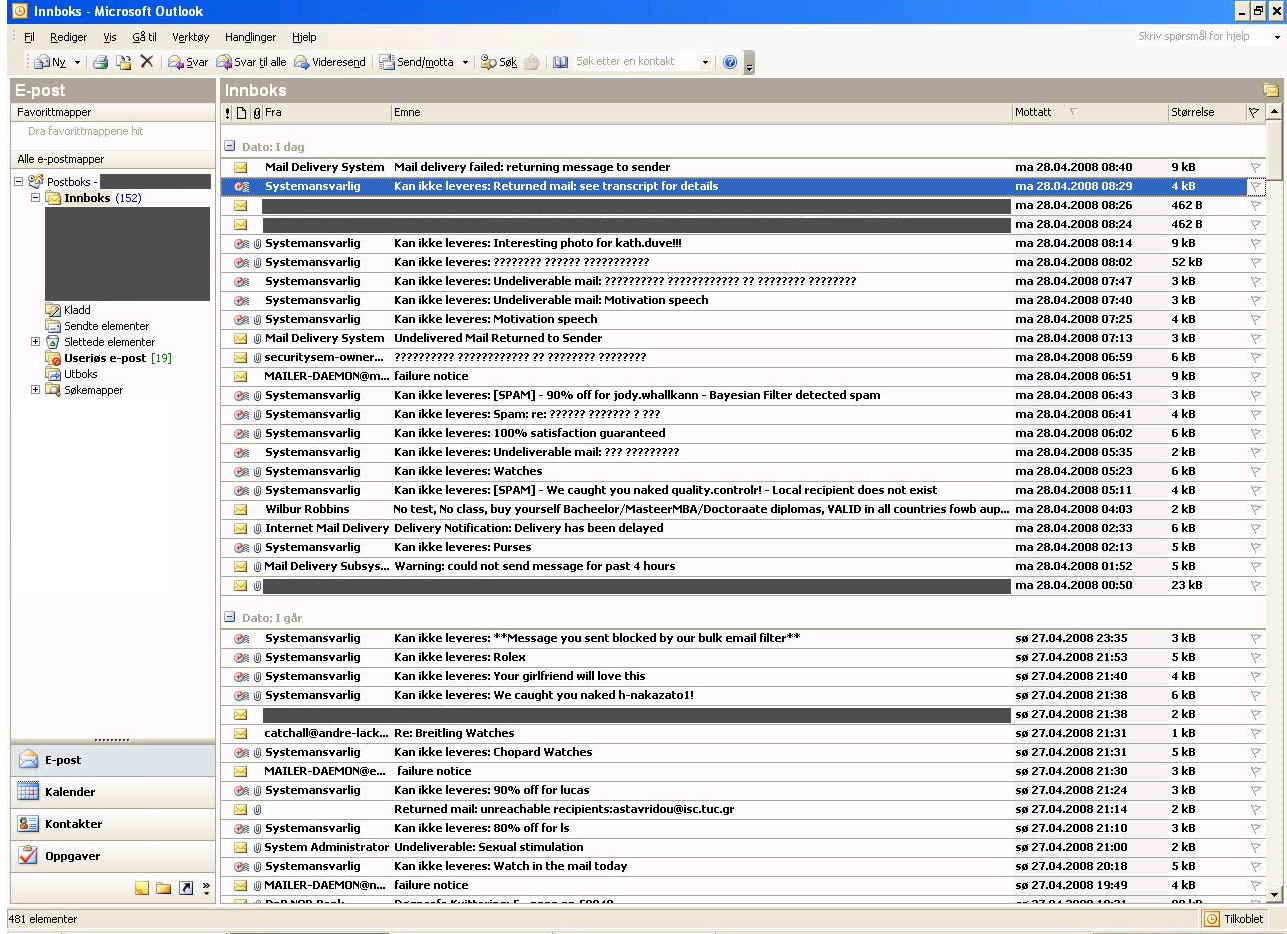Click Svar til alle to reply all
This screenshot has height=934, width=1287.
pos(252,62)
